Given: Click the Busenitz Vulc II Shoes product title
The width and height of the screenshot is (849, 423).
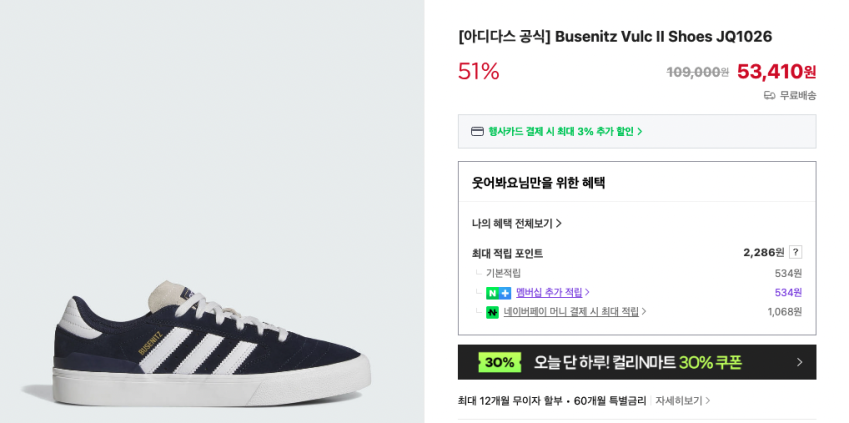Looking at the screenshot, I should 614,37.
